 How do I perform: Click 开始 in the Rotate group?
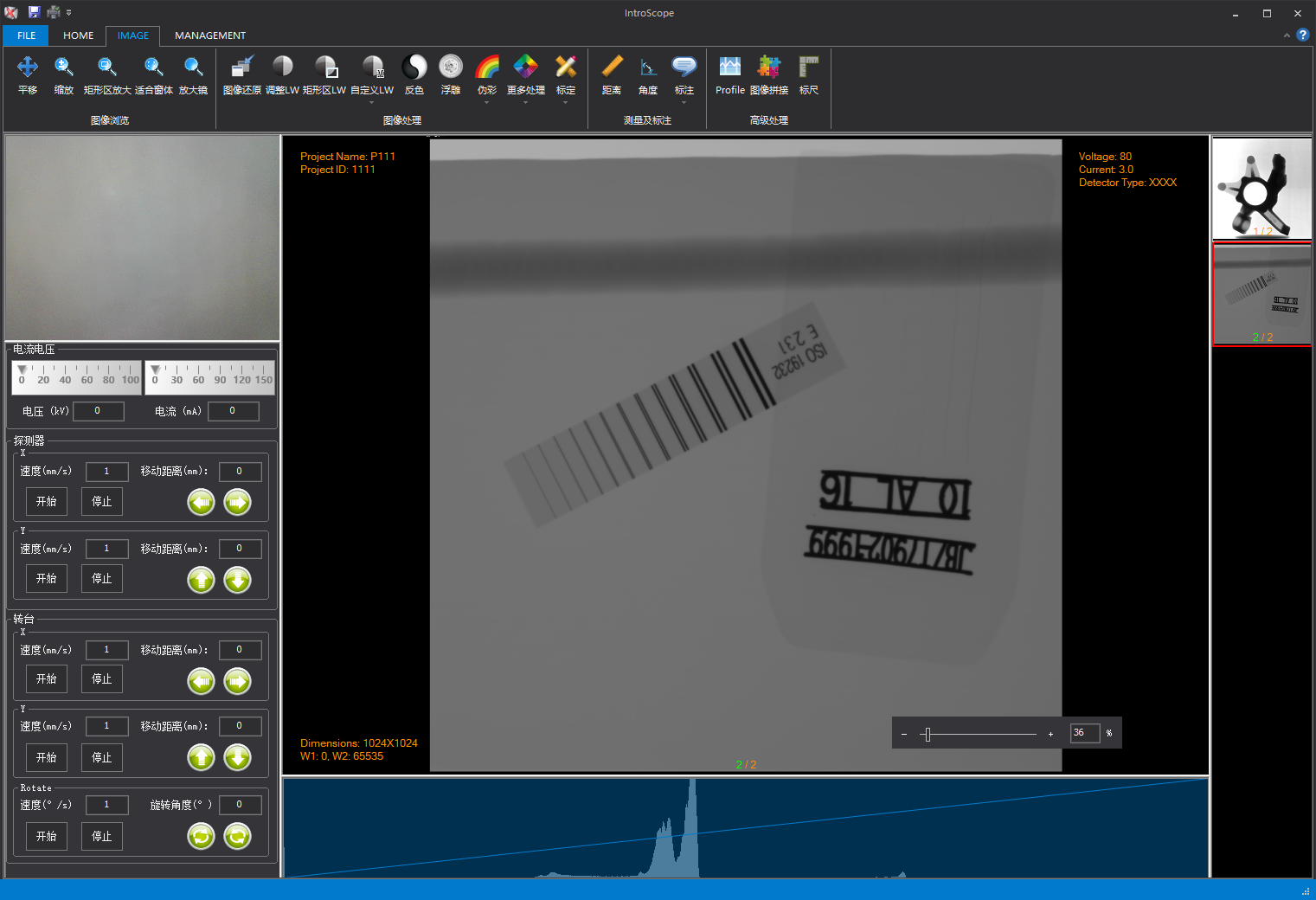click(46, 836)
